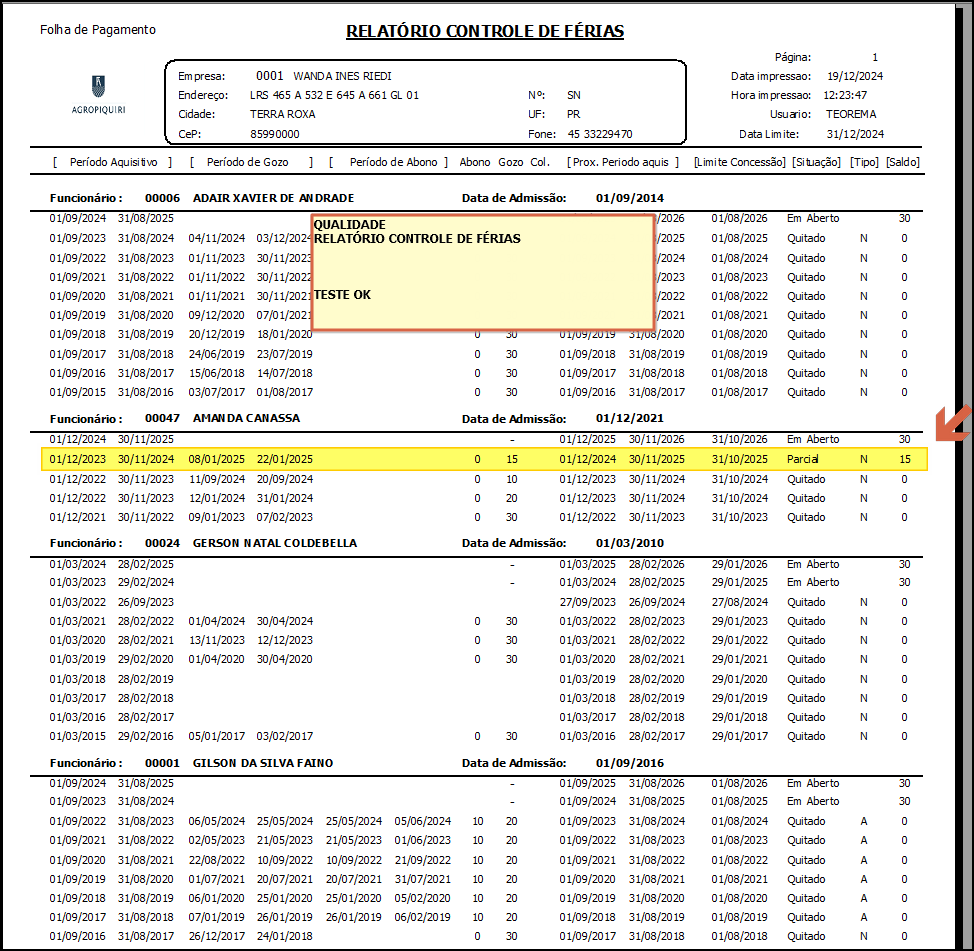Click the limit date 27/08/2024

point(740,602)
